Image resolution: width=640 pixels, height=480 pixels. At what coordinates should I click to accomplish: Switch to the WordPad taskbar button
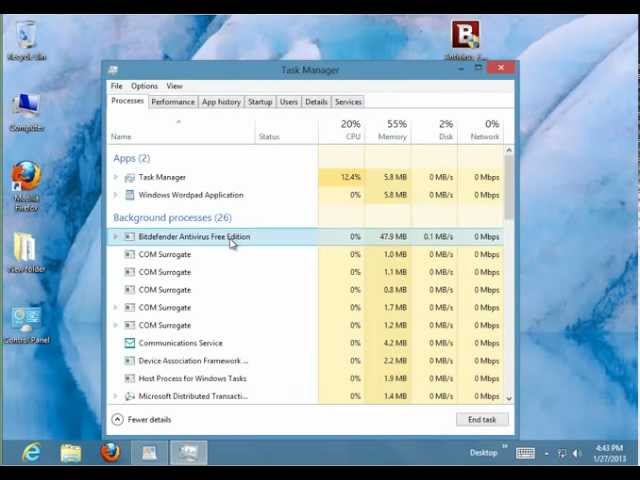(x=149, y=452)
